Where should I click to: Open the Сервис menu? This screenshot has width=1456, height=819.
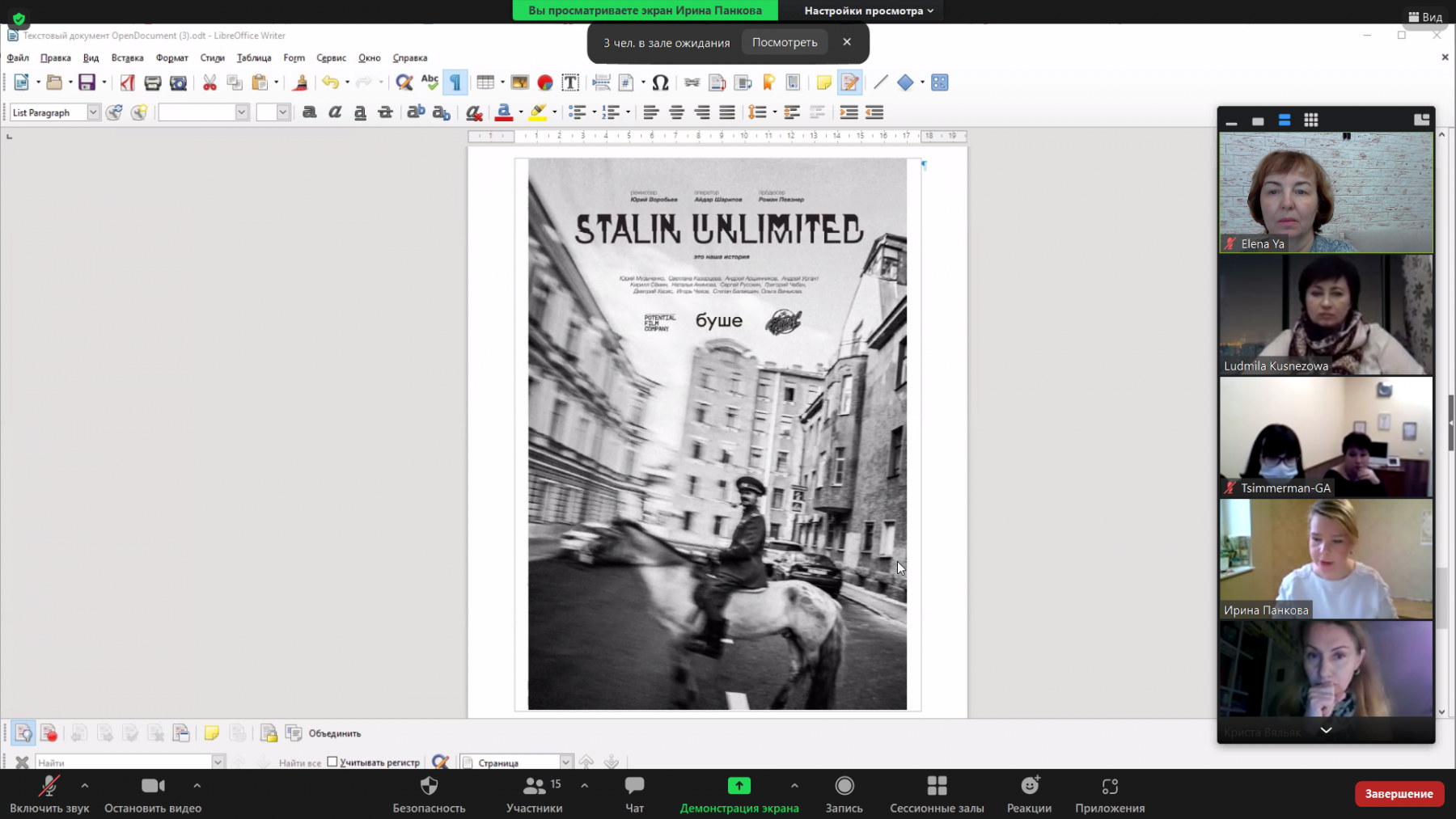pos(331,58)
